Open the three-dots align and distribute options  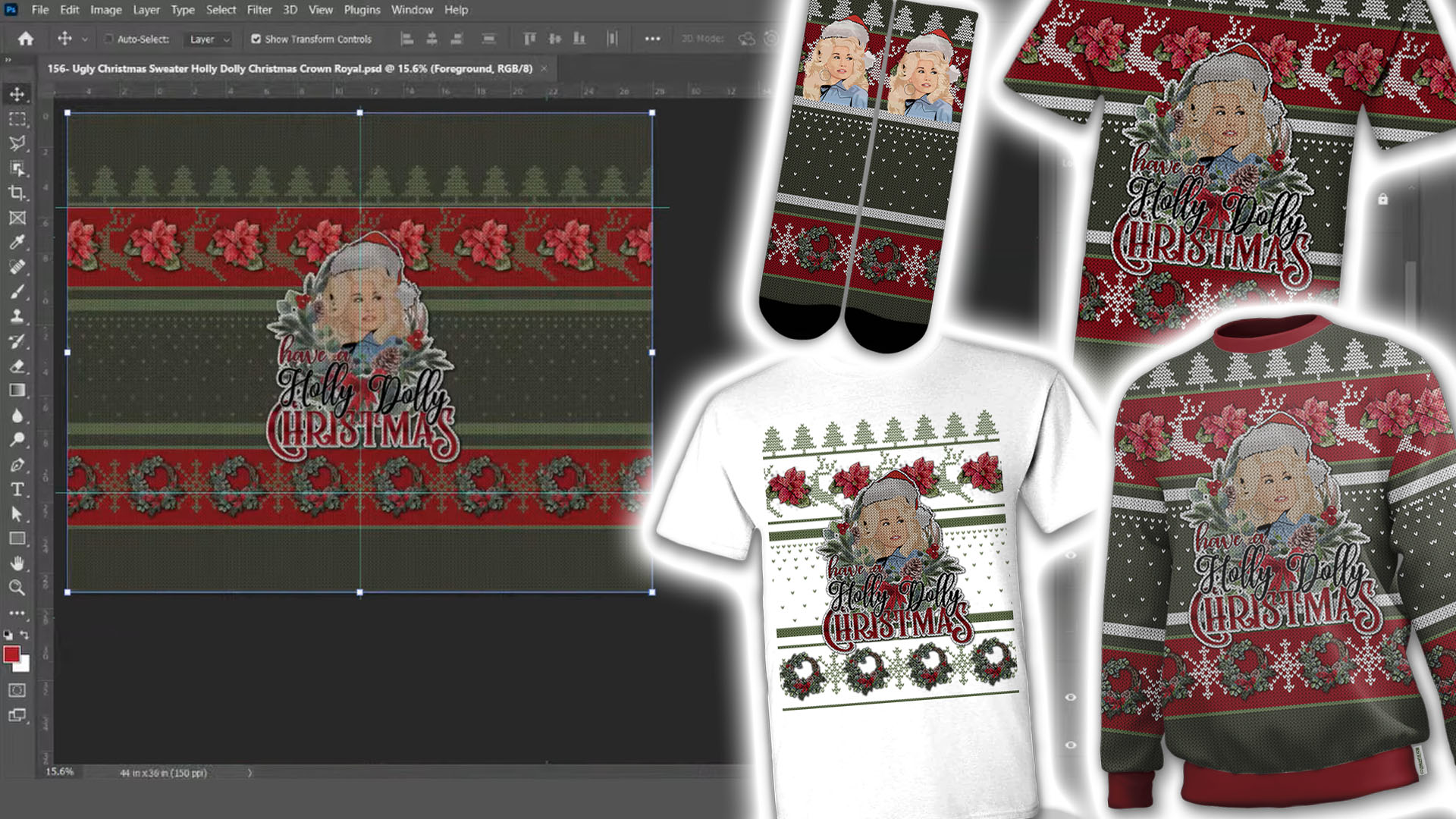(x=652, y=39)
